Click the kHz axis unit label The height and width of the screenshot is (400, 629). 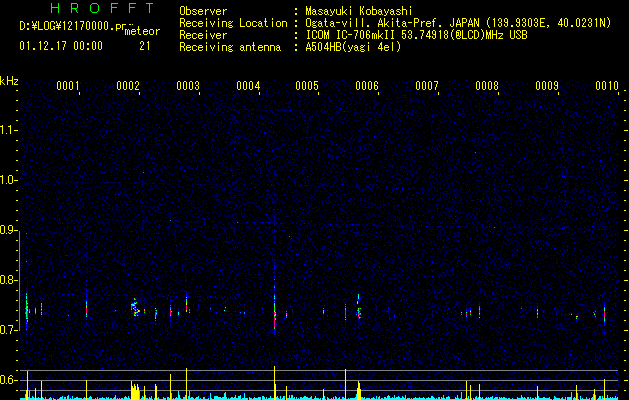coord(9,81)
